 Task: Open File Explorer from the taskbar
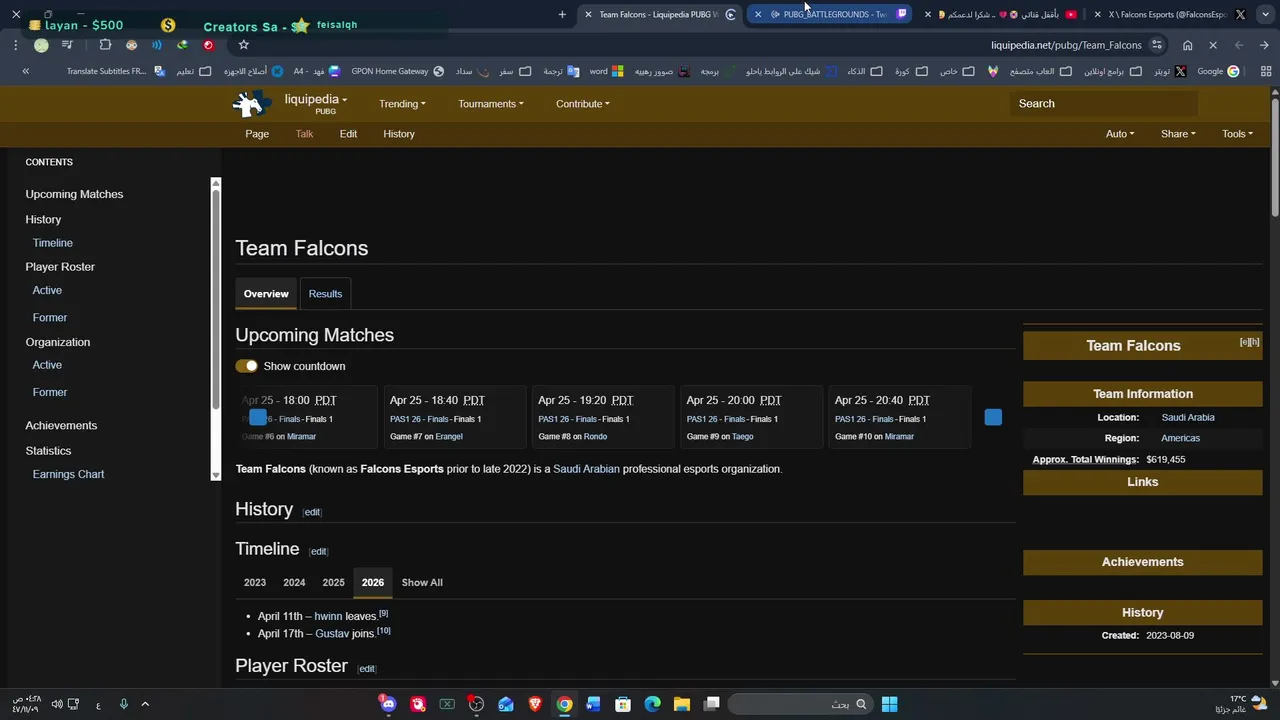[x=681, y=704]
